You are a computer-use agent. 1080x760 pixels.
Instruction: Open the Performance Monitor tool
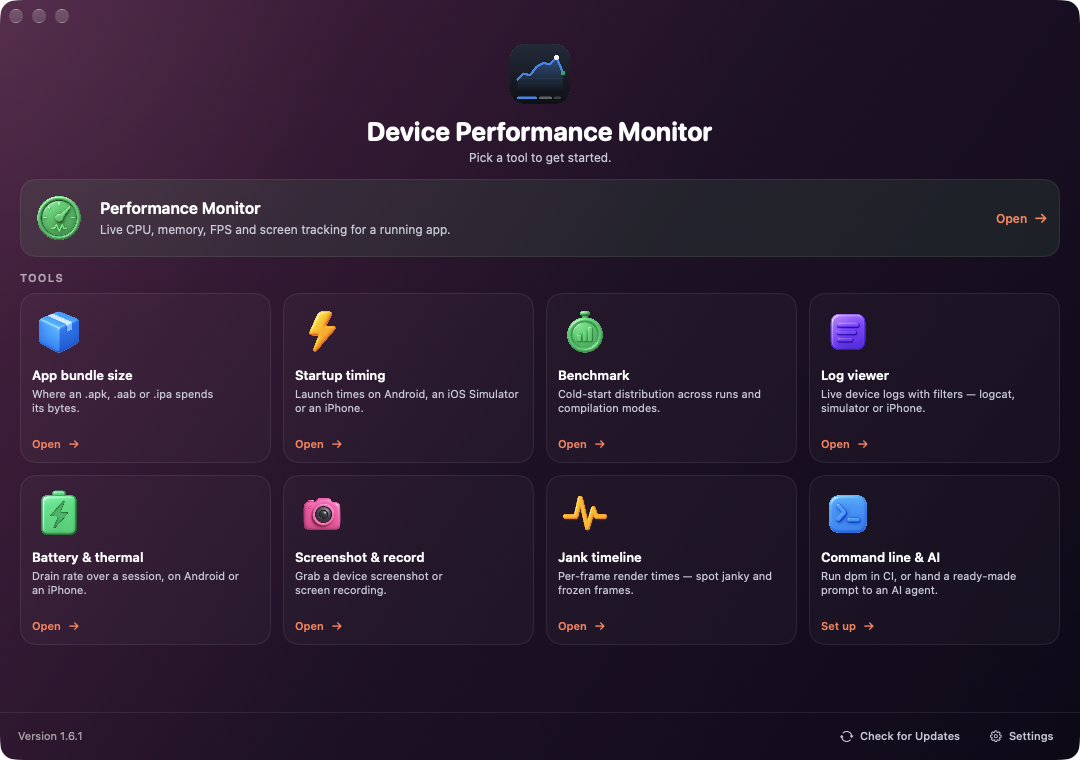[x=1021, y=218]
